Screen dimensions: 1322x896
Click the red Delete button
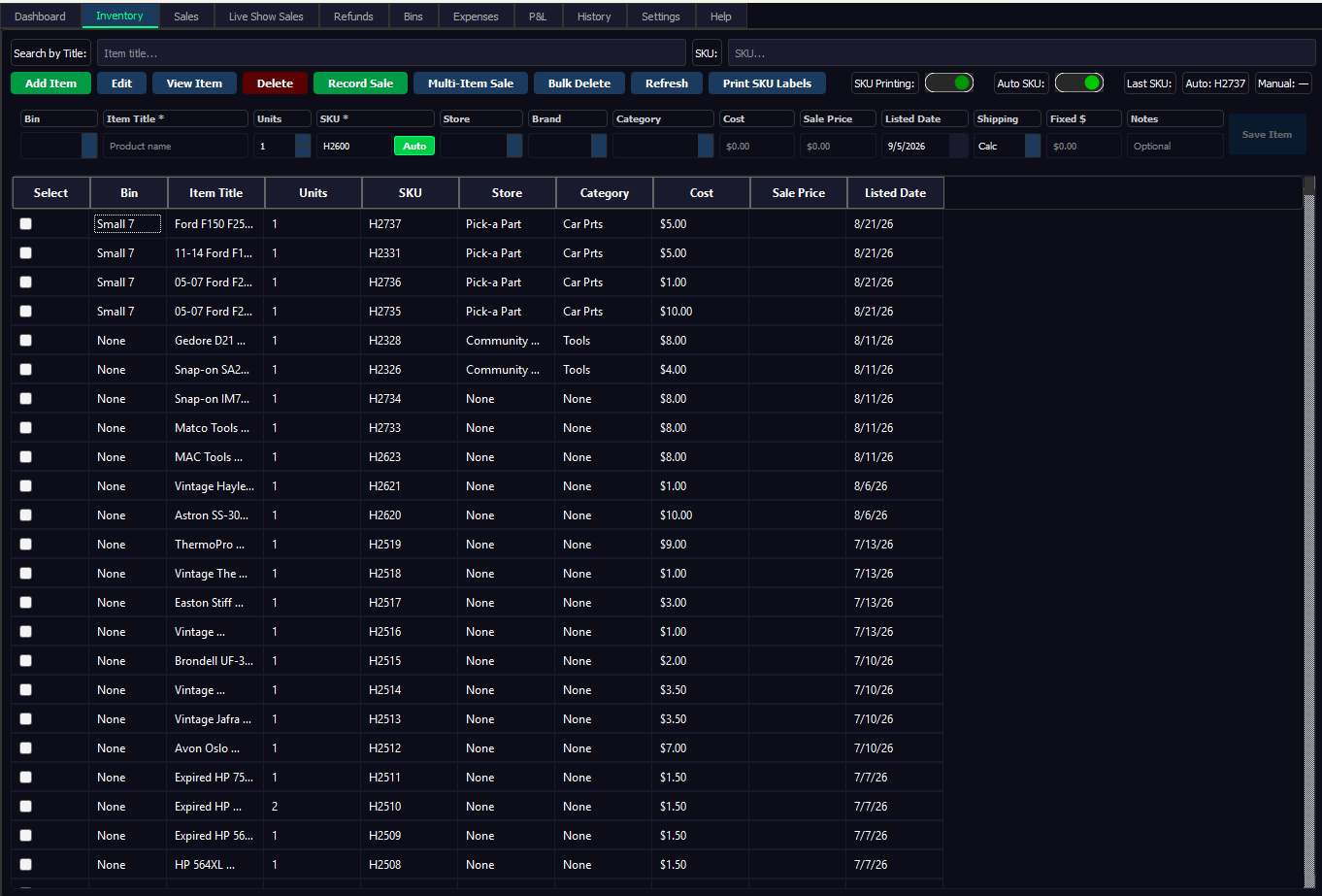click(x=275, y=83)
